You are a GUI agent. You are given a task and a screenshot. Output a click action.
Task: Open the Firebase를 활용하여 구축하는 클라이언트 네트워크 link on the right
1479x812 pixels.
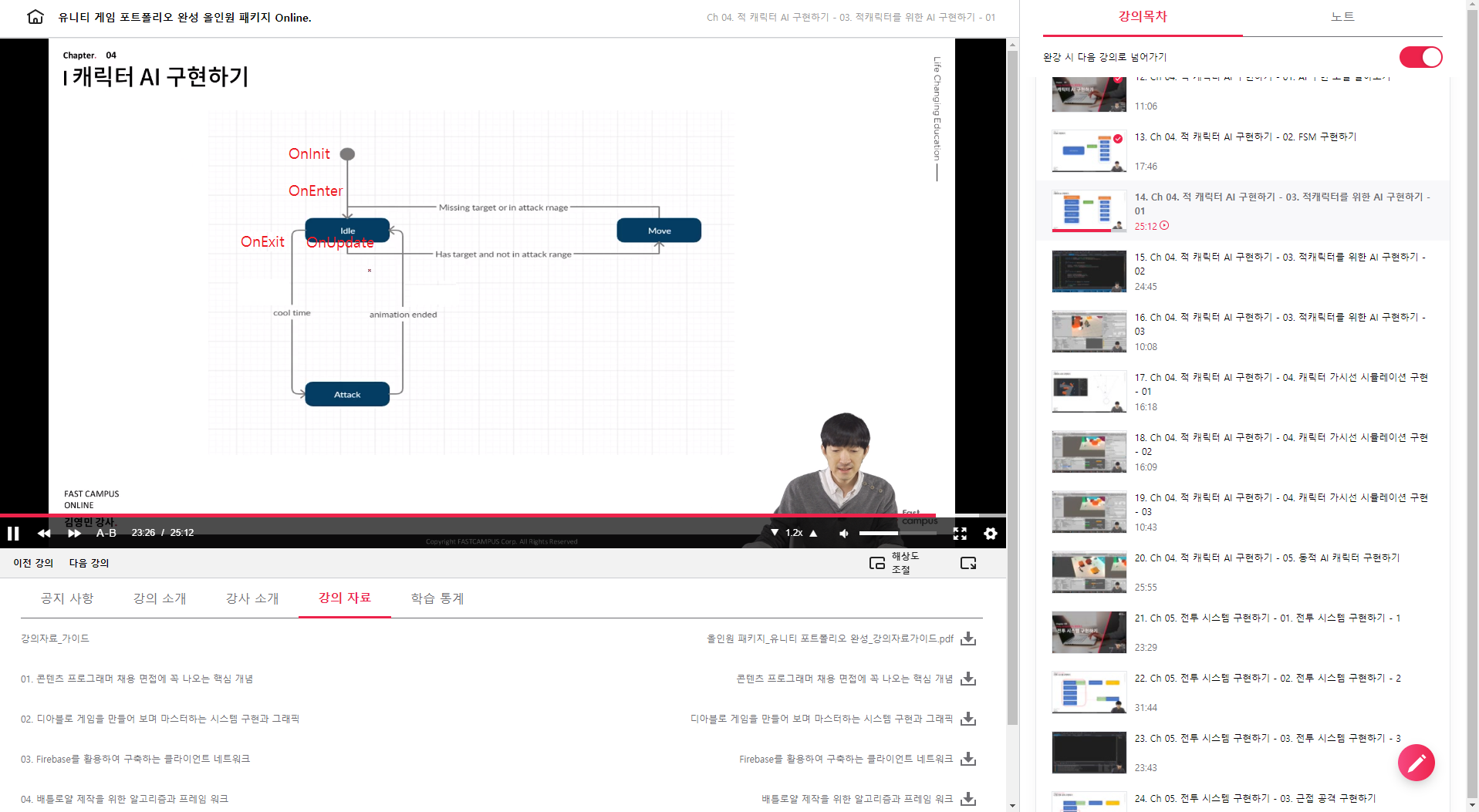[x=846, y=759]
